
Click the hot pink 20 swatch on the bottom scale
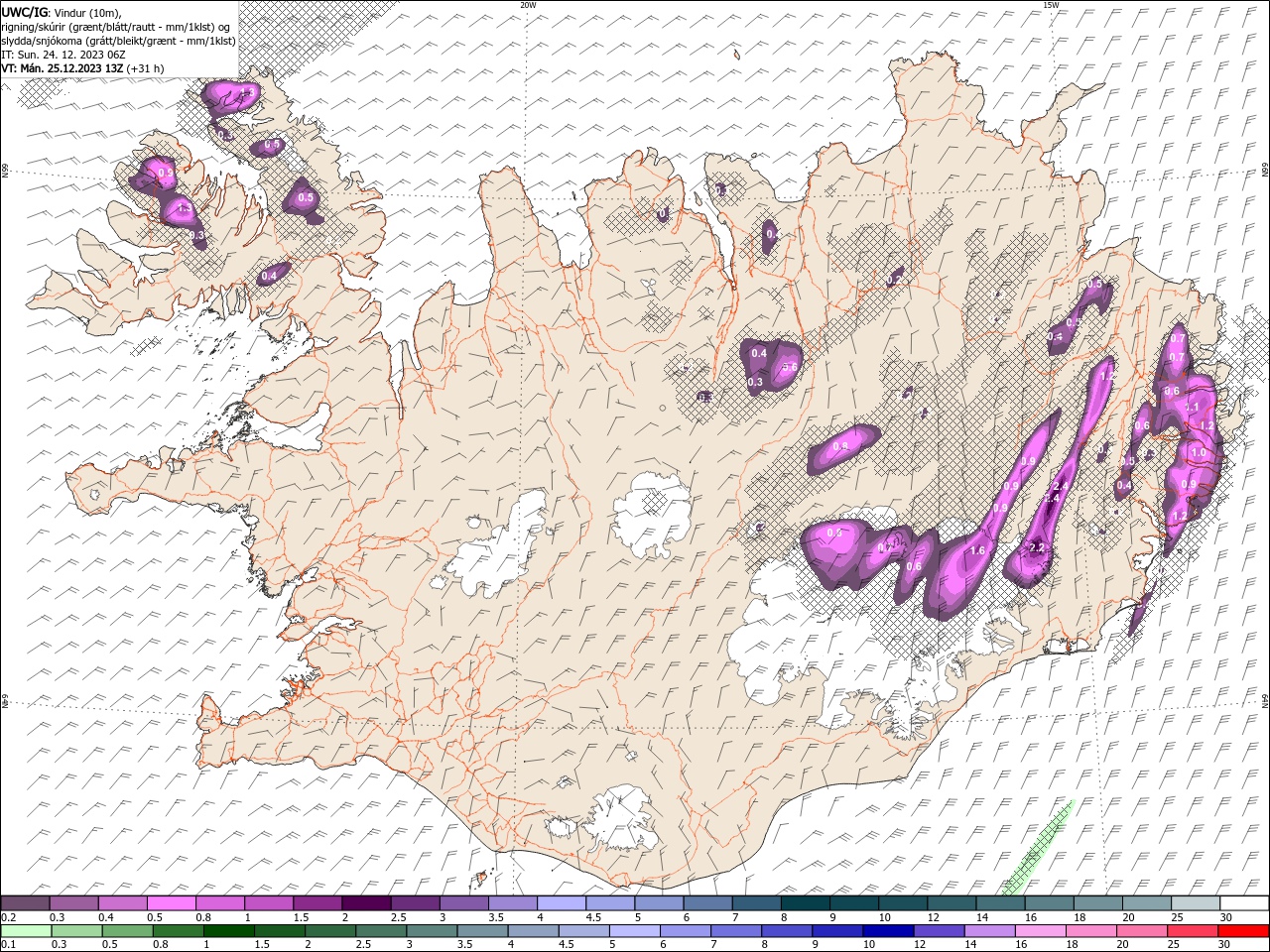coord(1142,931)
